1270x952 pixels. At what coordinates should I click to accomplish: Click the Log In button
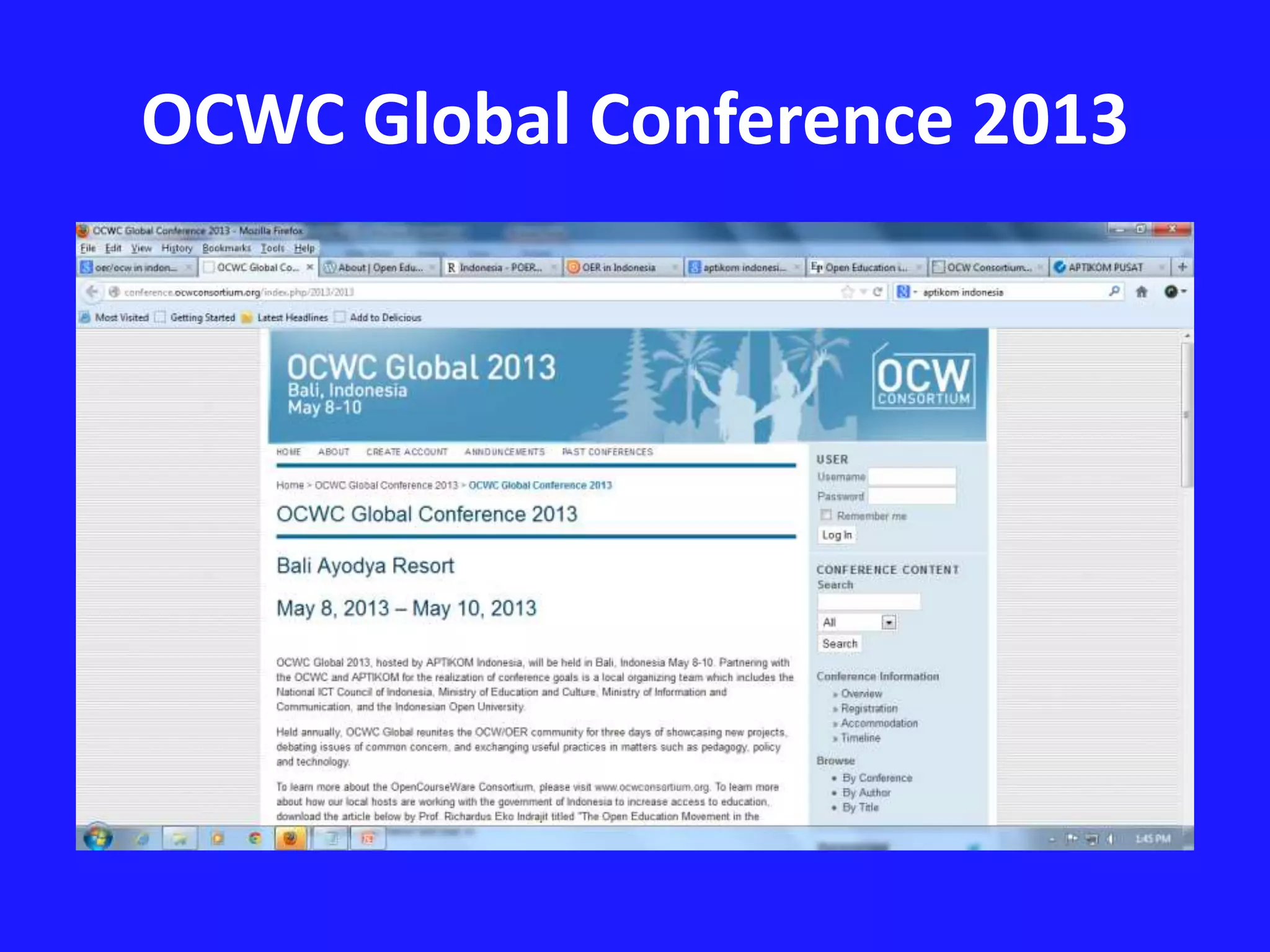click(837, 535)
